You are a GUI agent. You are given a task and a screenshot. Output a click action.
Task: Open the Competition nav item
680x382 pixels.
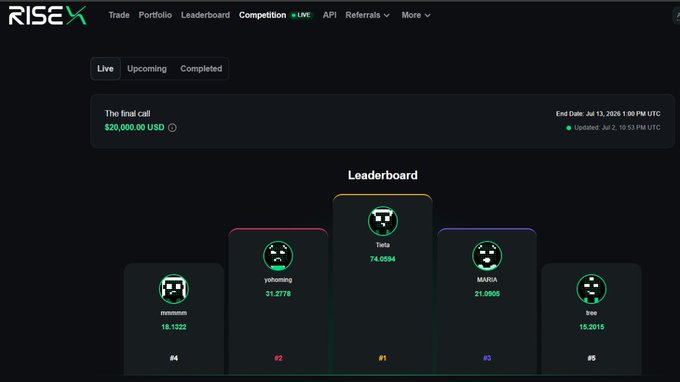262,15
